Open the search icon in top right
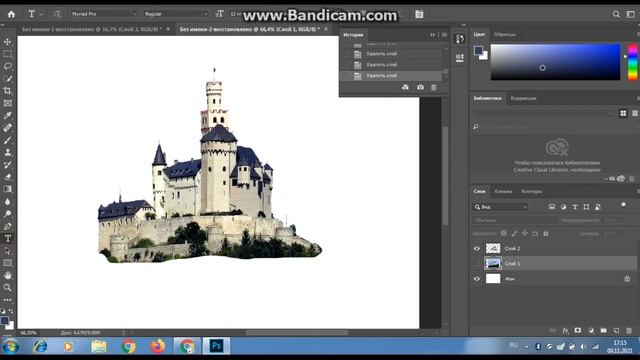Screen dimensions: 640x360 [616, 14]
